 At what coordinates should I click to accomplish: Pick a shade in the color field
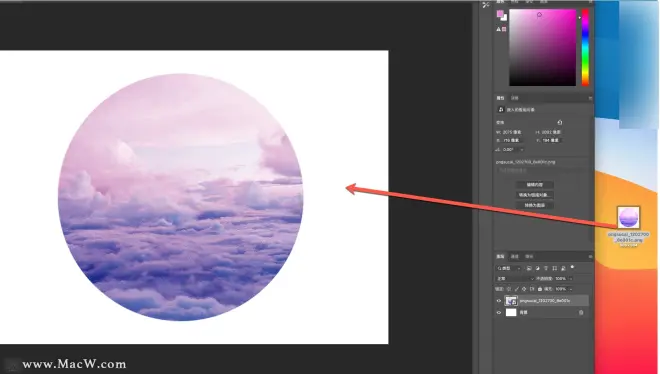click(x=543, y=48)
